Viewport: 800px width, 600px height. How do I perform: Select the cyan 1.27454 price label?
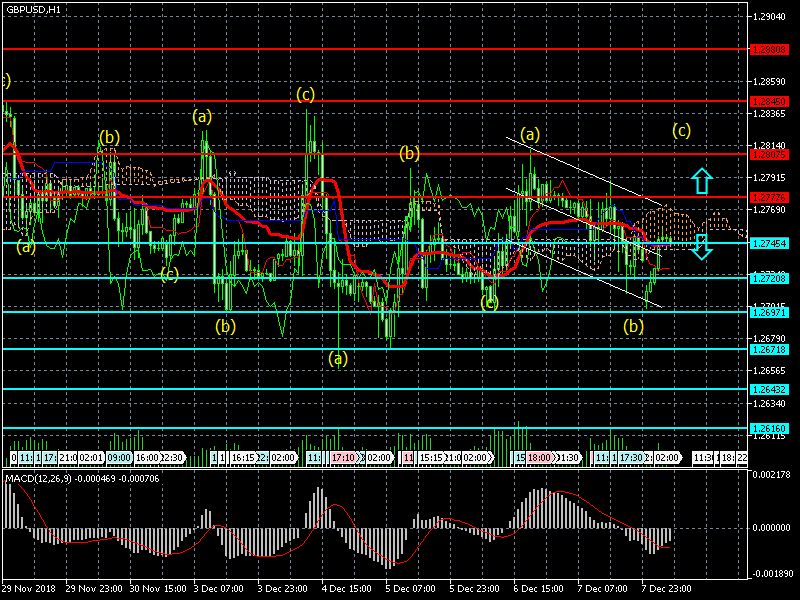770,243
